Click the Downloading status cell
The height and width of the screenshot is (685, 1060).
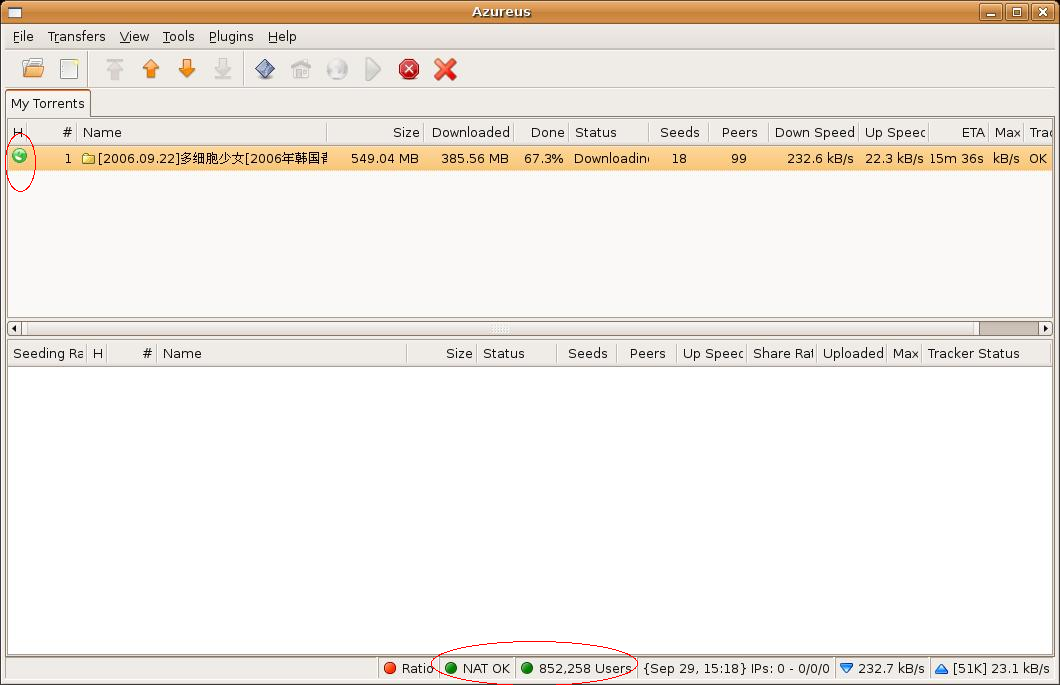click(611, 159)
